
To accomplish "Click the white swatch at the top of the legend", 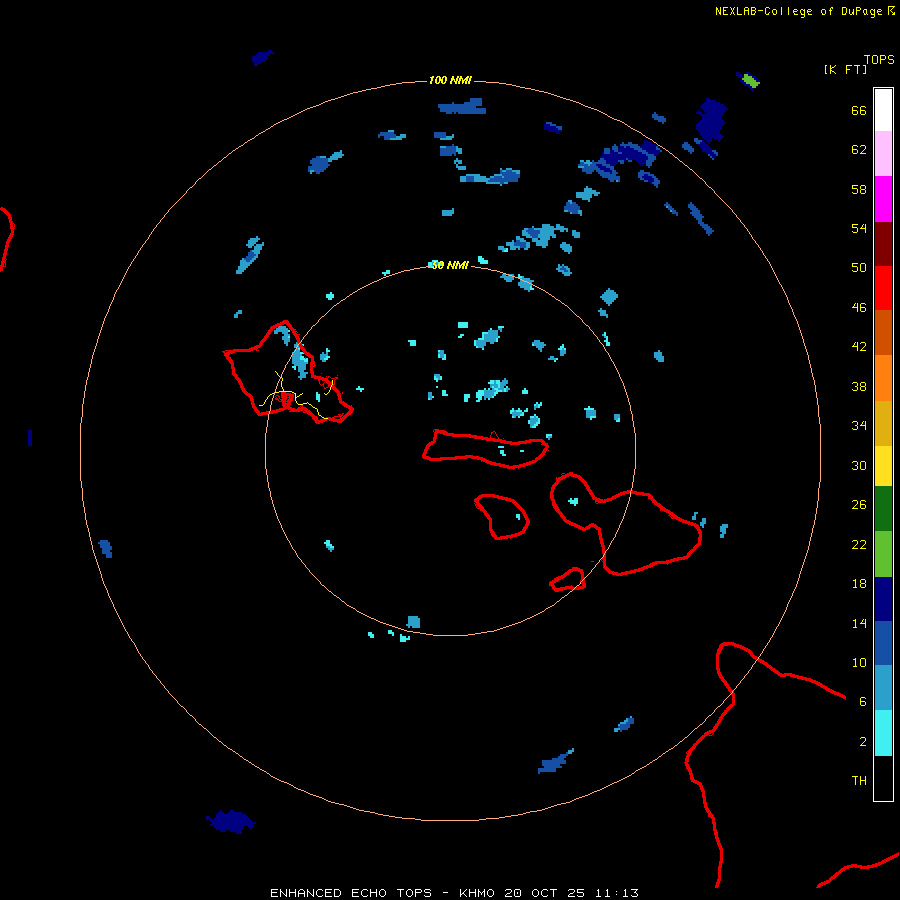I will 883,110.
